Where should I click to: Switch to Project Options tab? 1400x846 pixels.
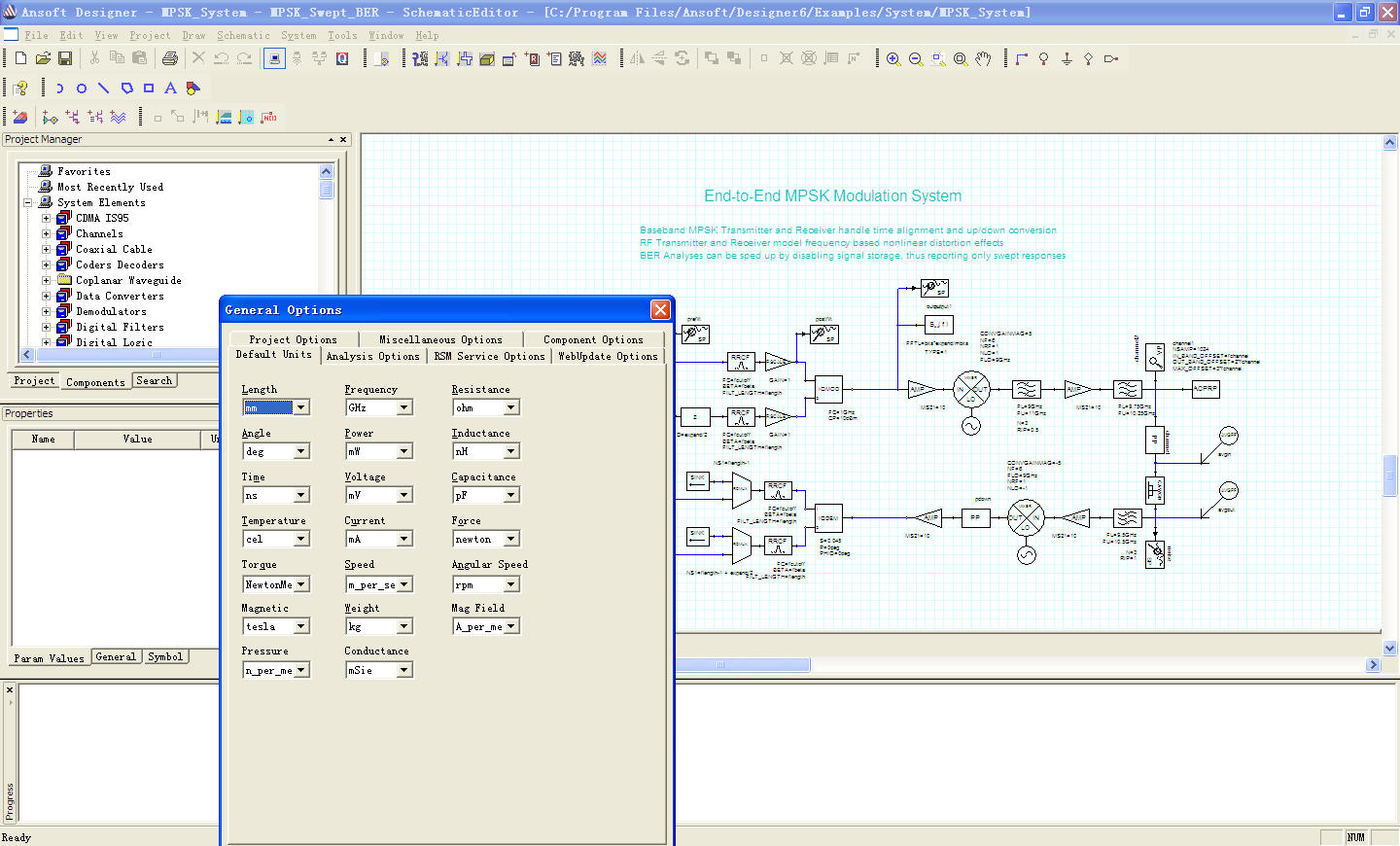(x=293, y=339)
